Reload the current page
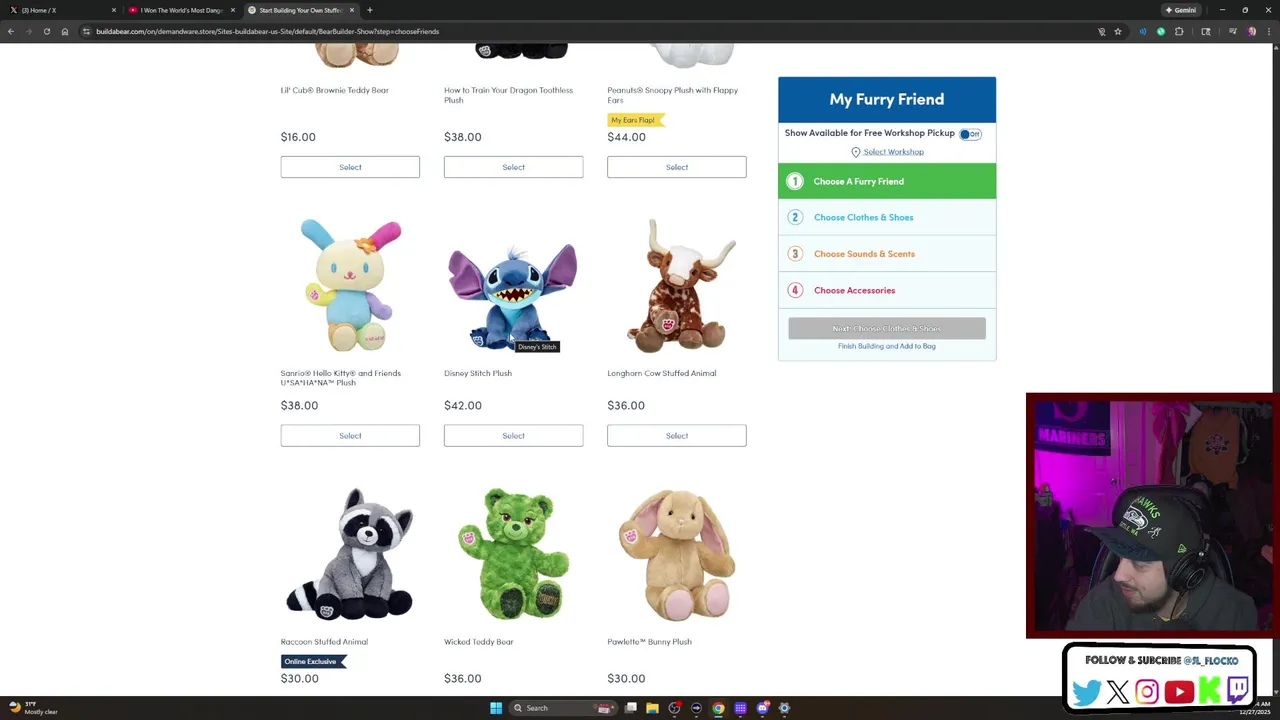This screenshot has height=720, width=1280. pos(47,31)
